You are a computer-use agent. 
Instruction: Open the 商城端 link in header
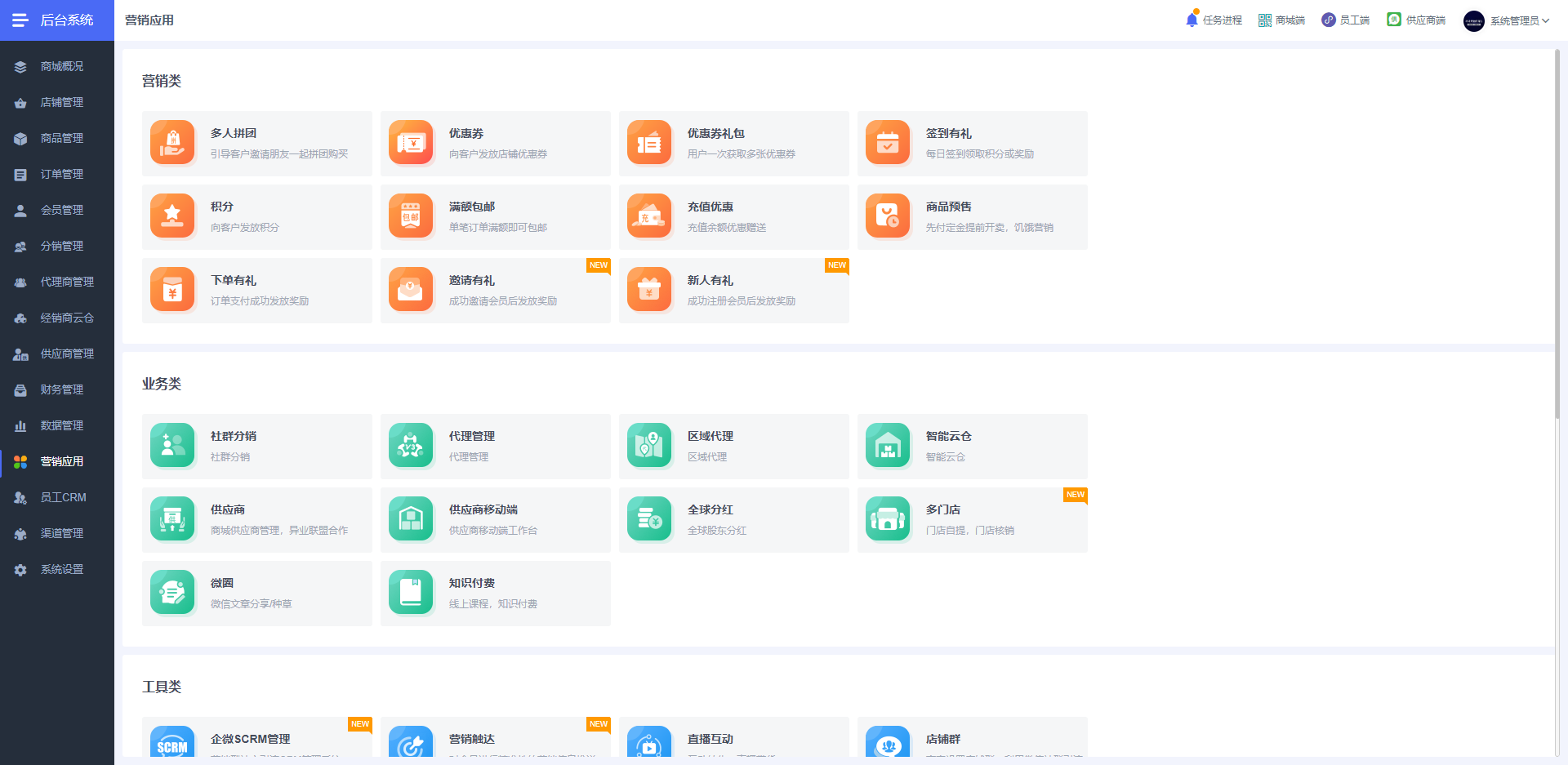click(x=1281, y=20)
